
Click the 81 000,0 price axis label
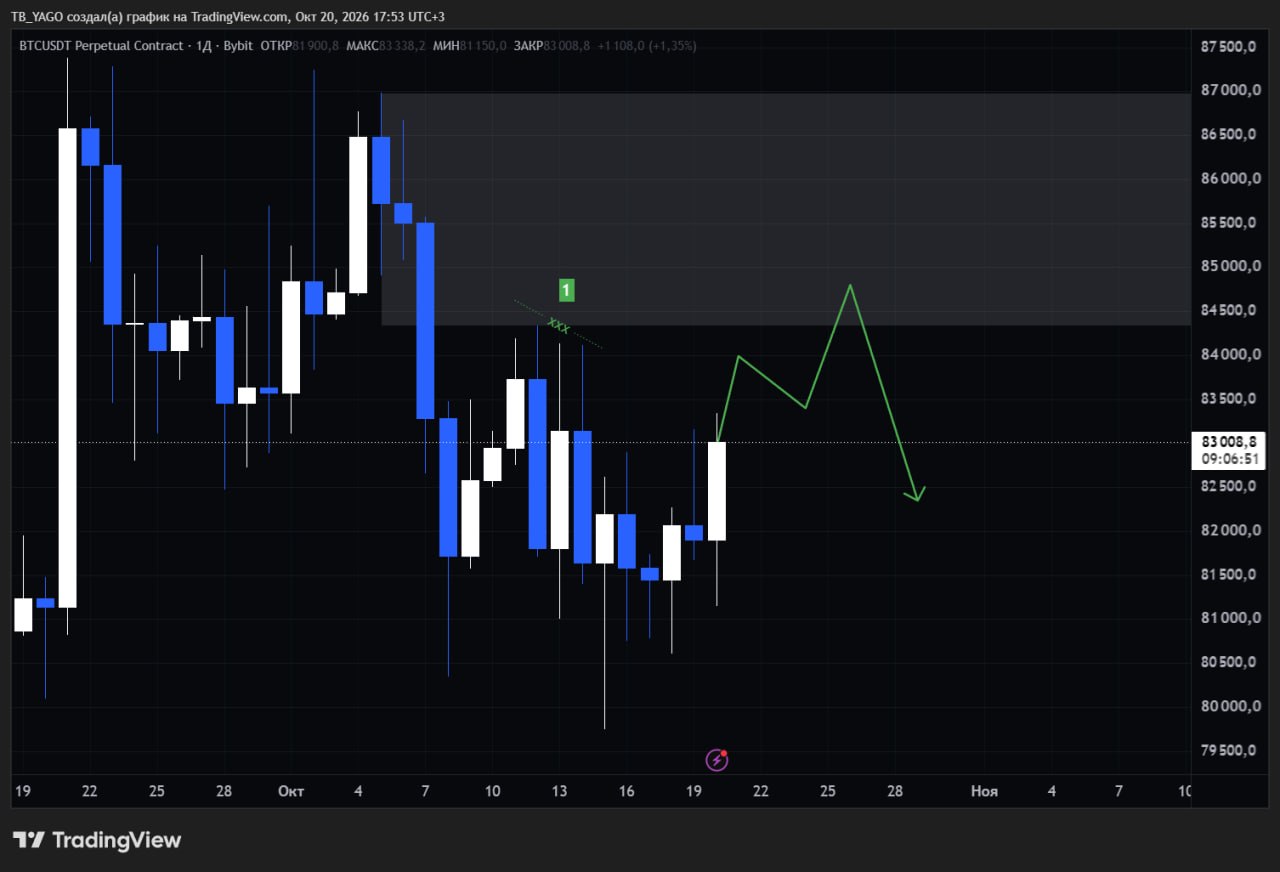[1228, 619]
